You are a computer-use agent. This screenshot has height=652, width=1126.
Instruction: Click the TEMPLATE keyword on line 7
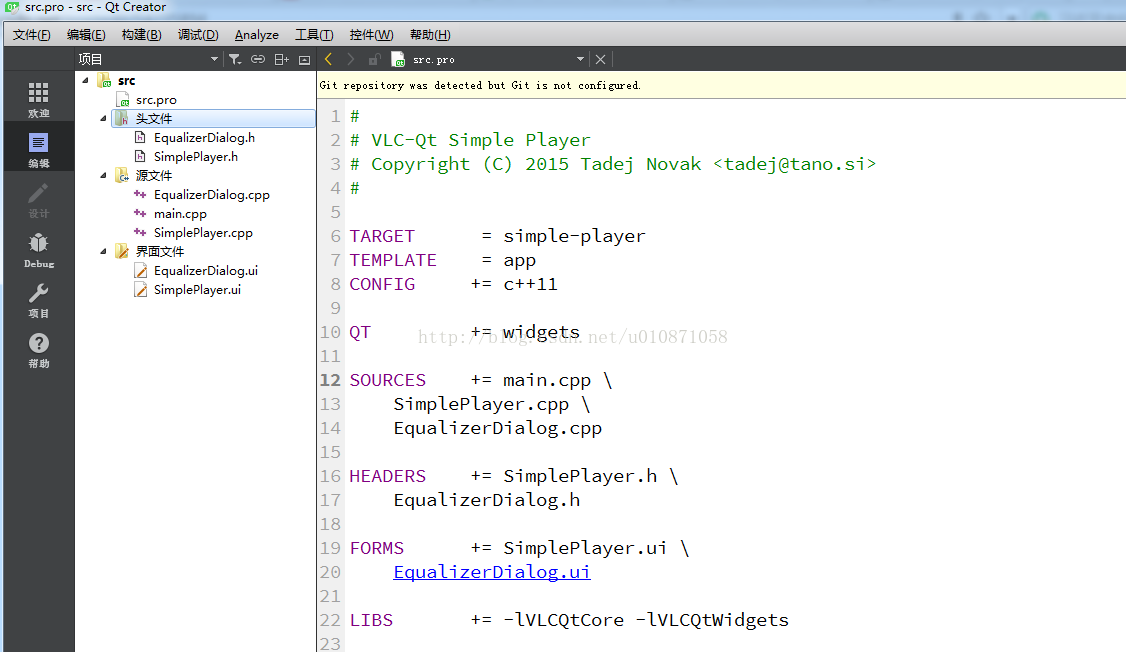click(393, 260)
